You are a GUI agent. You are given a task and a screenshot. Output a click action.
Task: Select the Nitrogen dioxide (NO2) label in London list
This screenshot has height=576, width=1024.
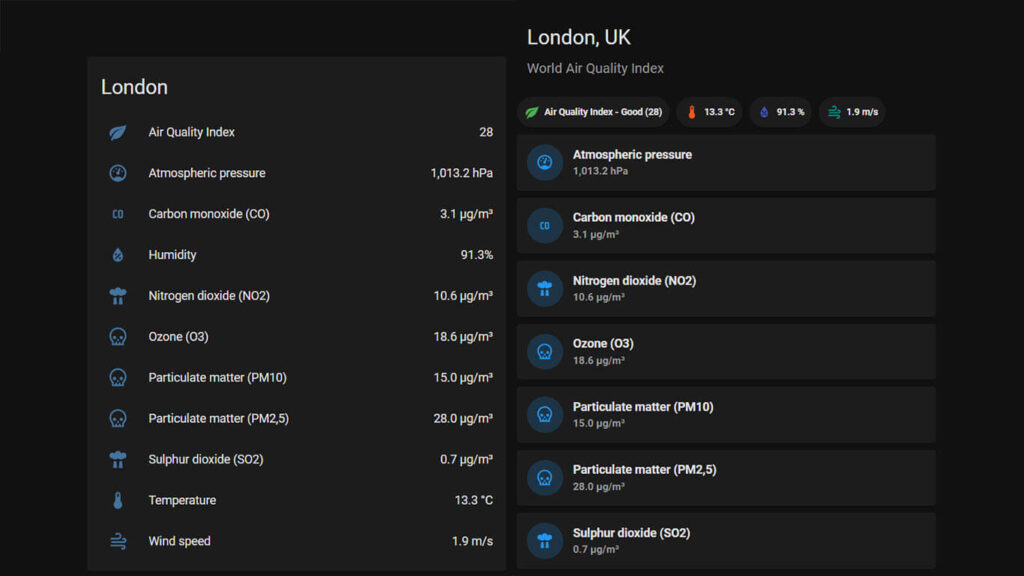coord(209,296)
